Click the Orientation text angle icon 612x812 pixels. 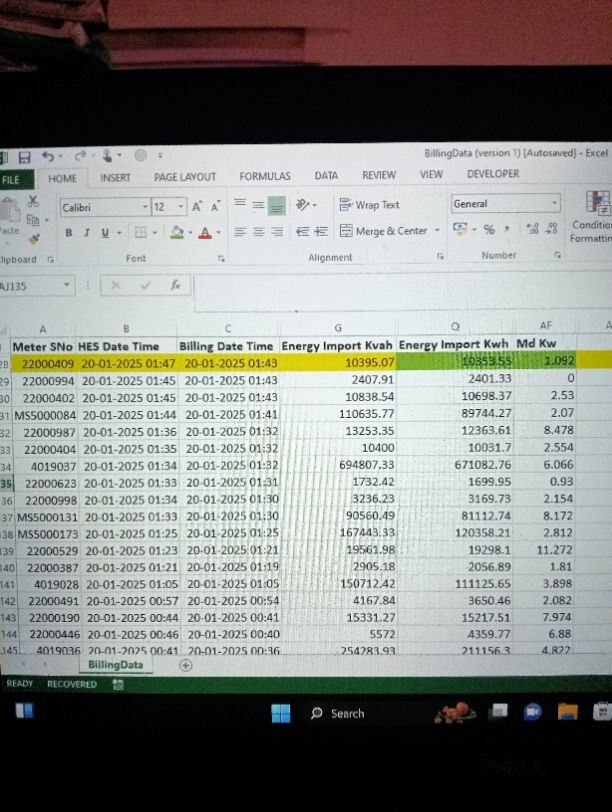coord(303,205)
